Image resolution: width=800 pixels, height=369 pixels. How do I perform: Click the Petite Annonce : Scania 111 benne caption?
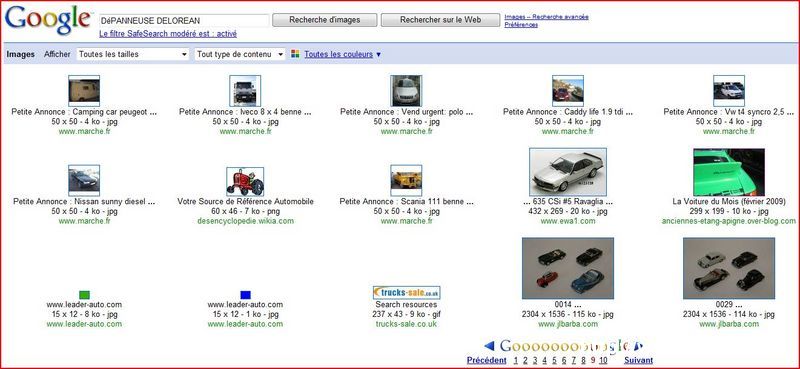(407, 202)
